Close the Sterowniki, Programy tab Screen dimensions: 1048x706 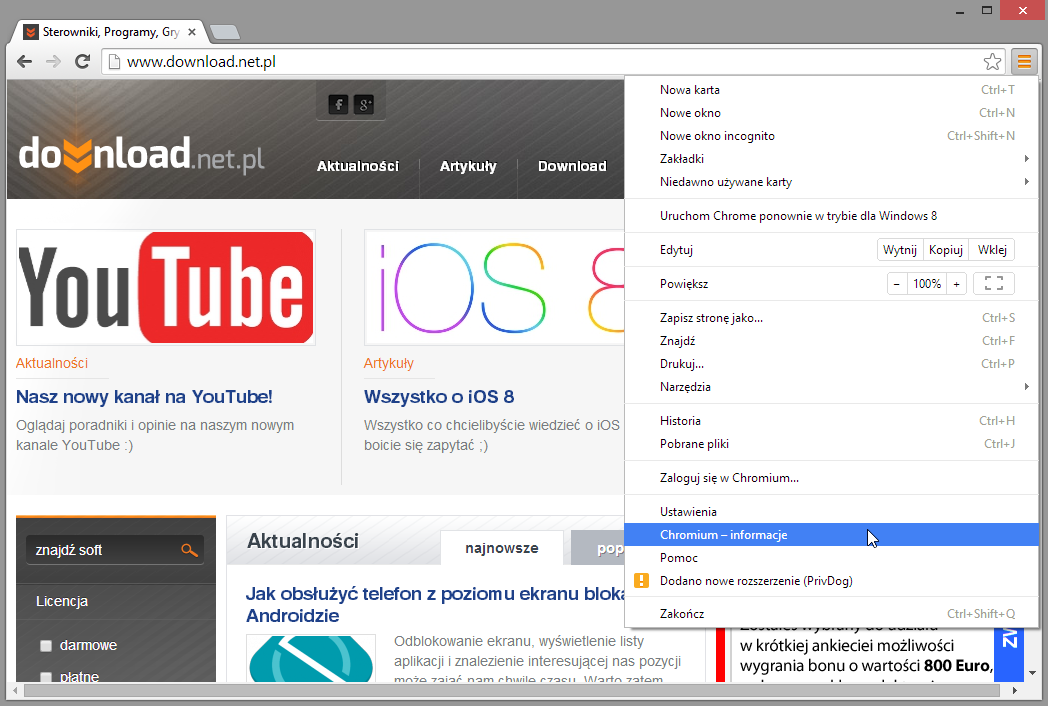click(192, 31)
